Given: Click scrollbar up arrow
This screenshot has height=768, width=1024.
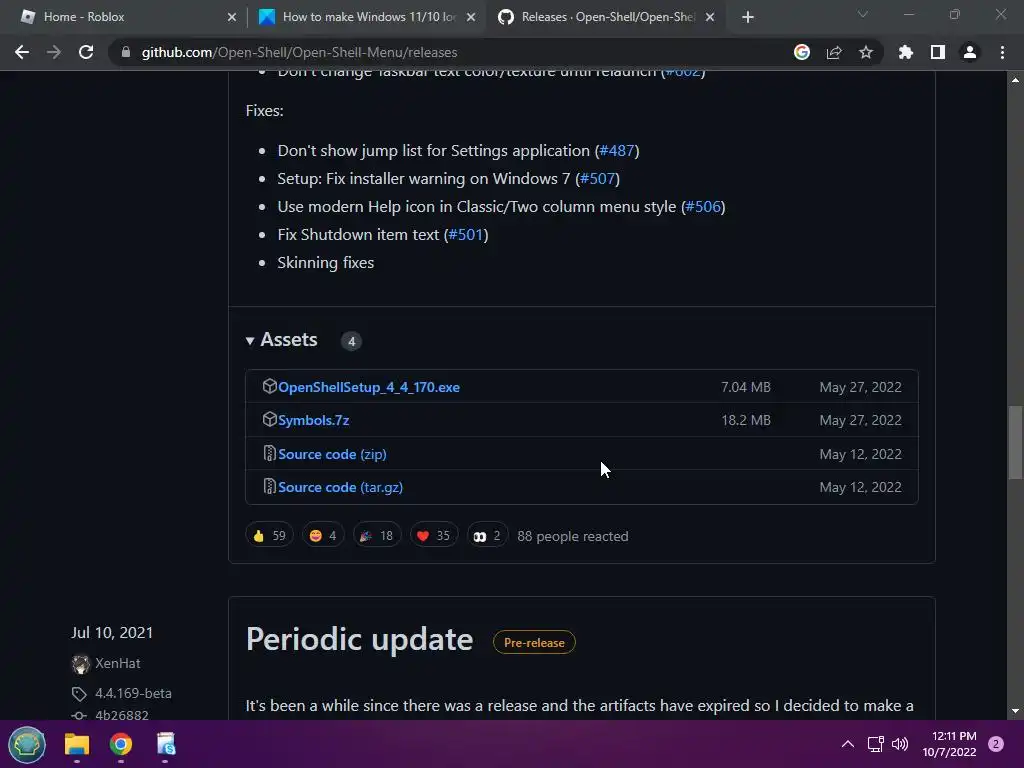Looking at the screenshot, I should (1015, 80).
